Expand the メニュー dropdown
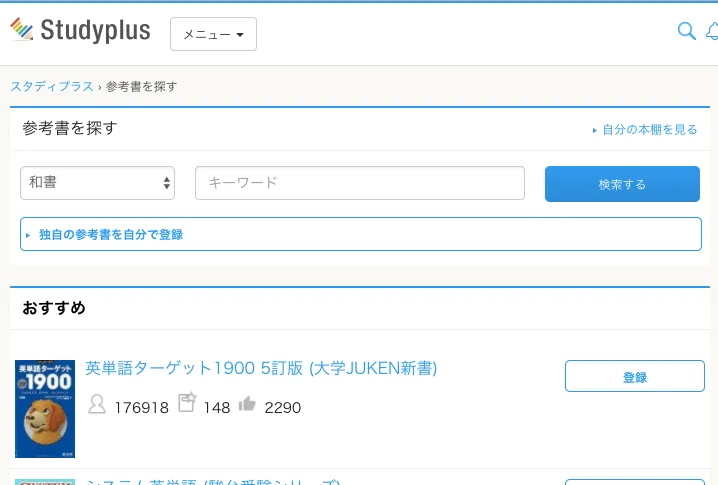The height and width of the screenshot is (485, 718). pyautogui.click(x=213, y=34)
